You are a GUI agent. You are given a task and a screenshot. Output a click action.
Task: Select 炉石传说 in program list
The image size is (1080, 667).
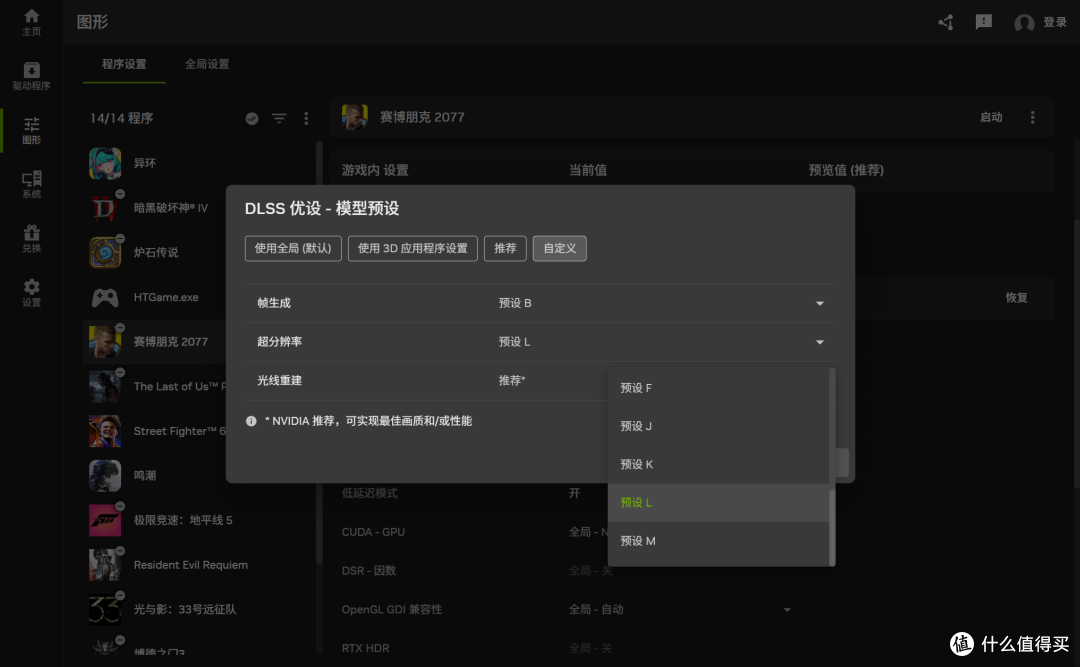point(157,252)
